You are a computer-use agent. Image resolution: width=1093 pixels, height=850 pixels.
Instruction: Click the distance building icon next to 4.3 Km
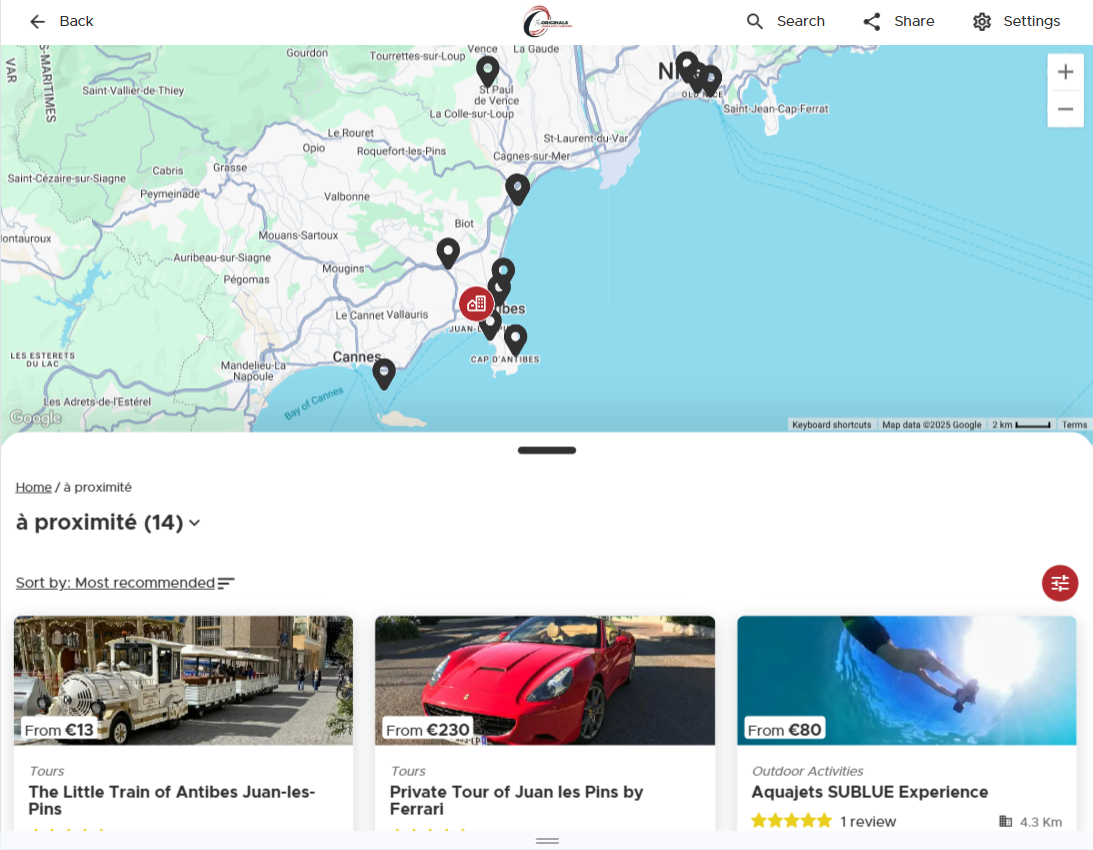point(1004,822)
